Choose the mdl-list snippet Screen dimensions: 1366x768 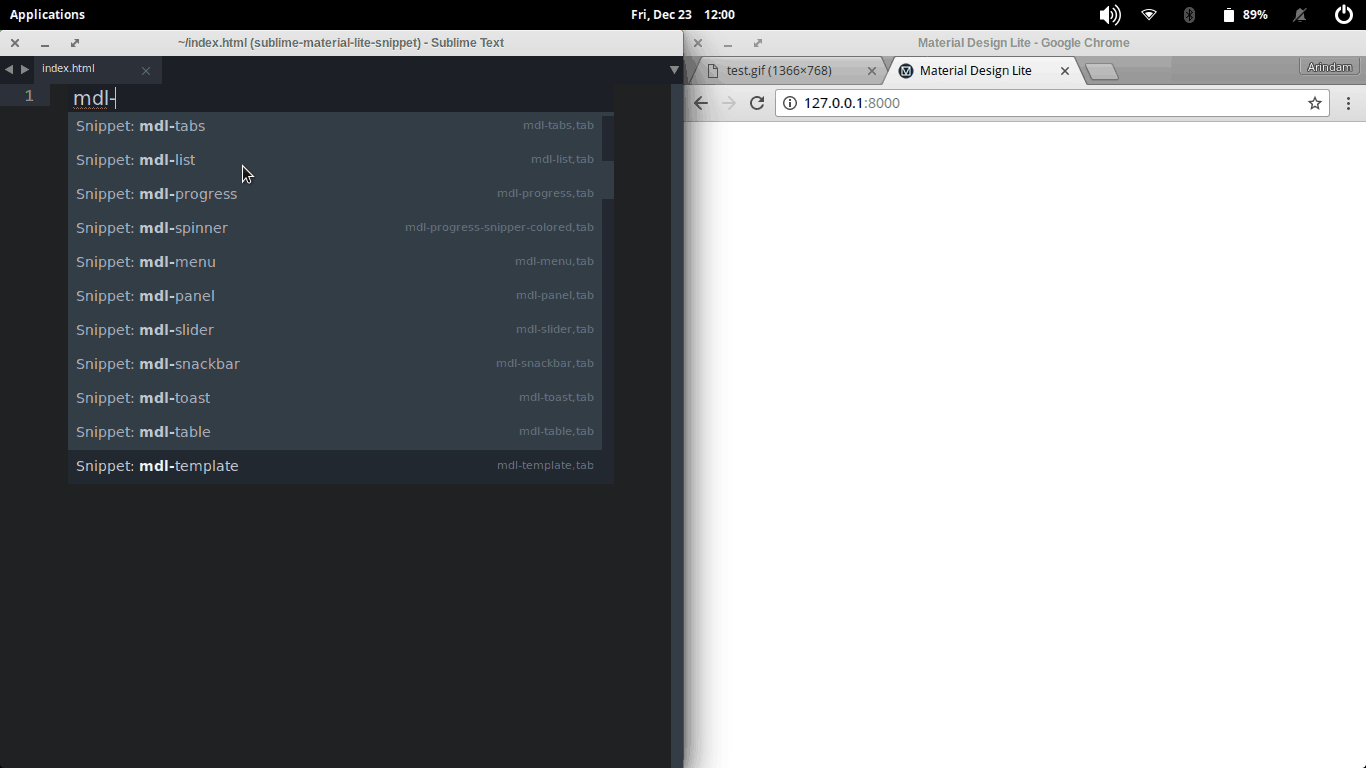[335, 160]
